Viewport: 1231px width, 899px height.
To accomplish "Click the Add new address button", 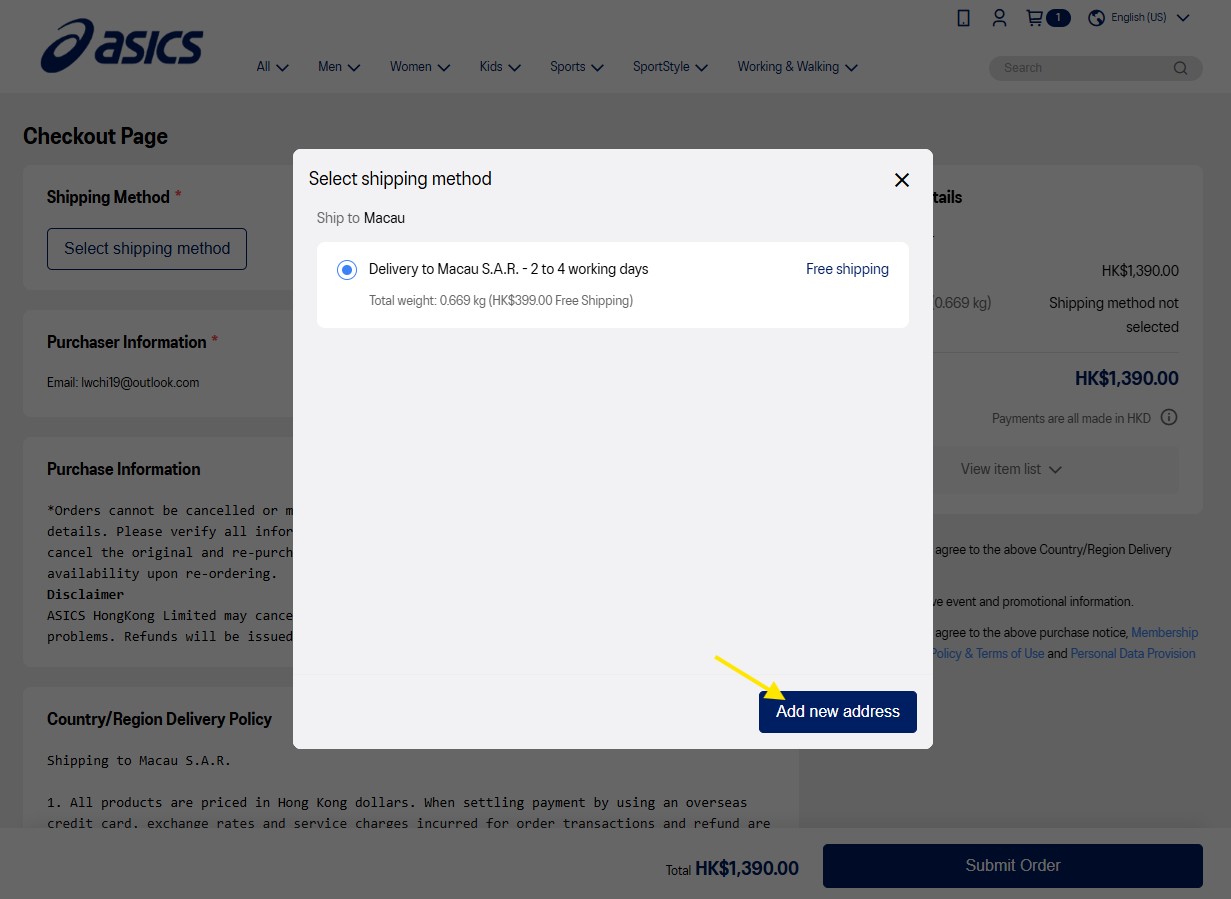I will [x=838, y=712].
